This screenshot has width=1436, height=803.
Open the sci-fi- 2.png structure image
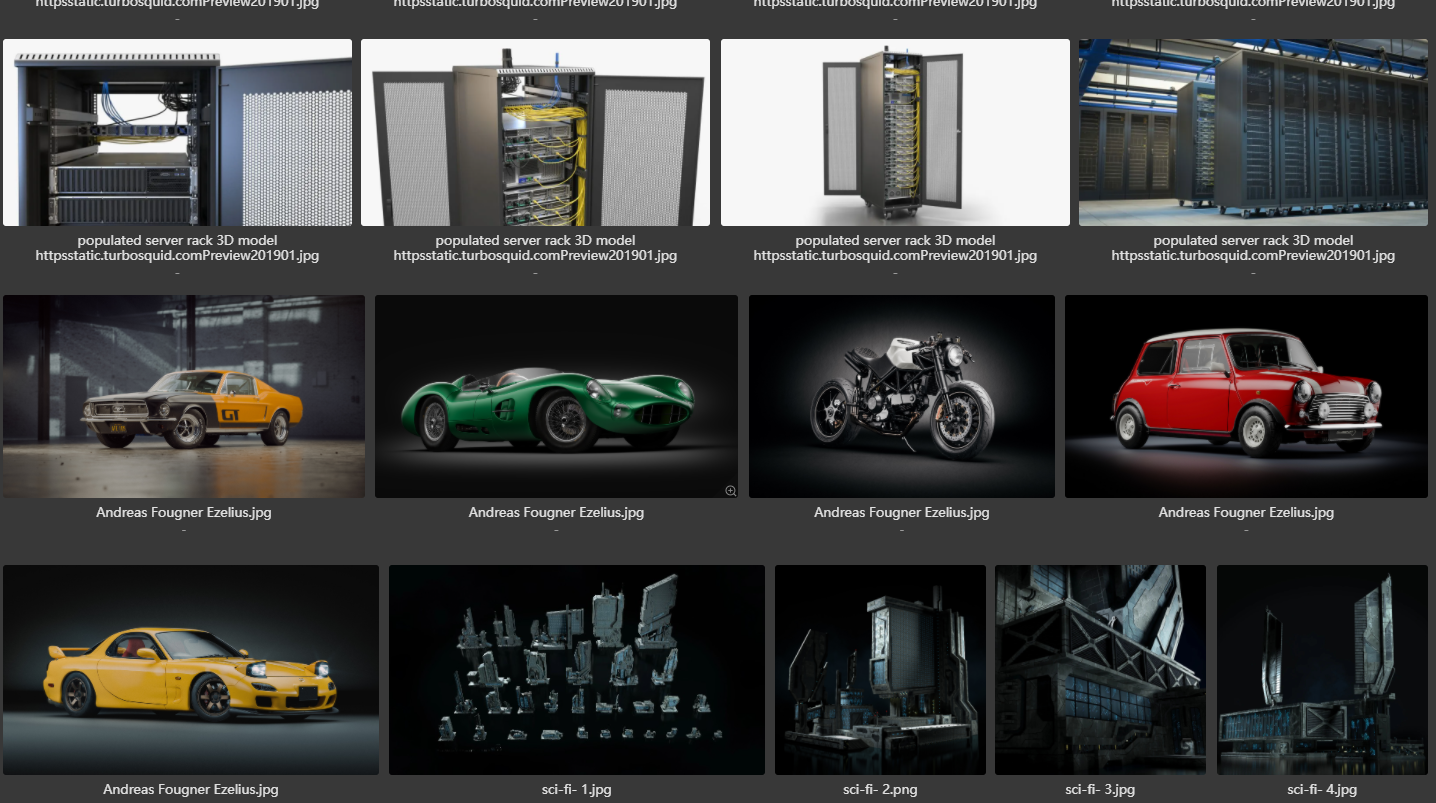pyautogui.click(x=879, y=669)
